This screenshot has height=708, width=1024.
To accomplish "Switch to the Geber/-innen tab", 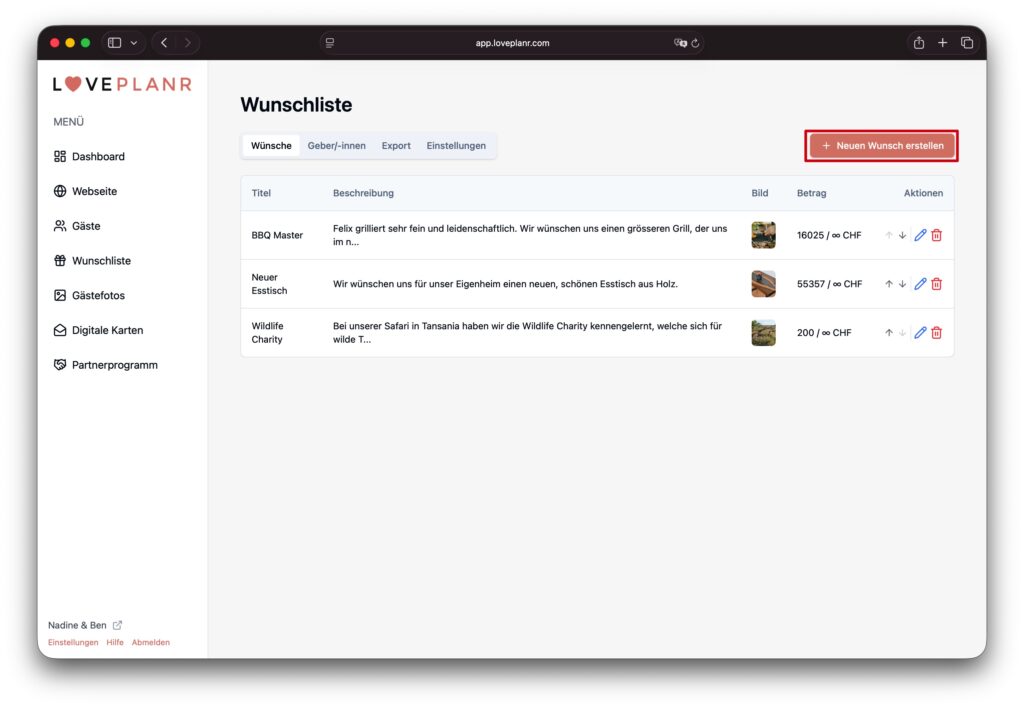I will tap(336, 146).
